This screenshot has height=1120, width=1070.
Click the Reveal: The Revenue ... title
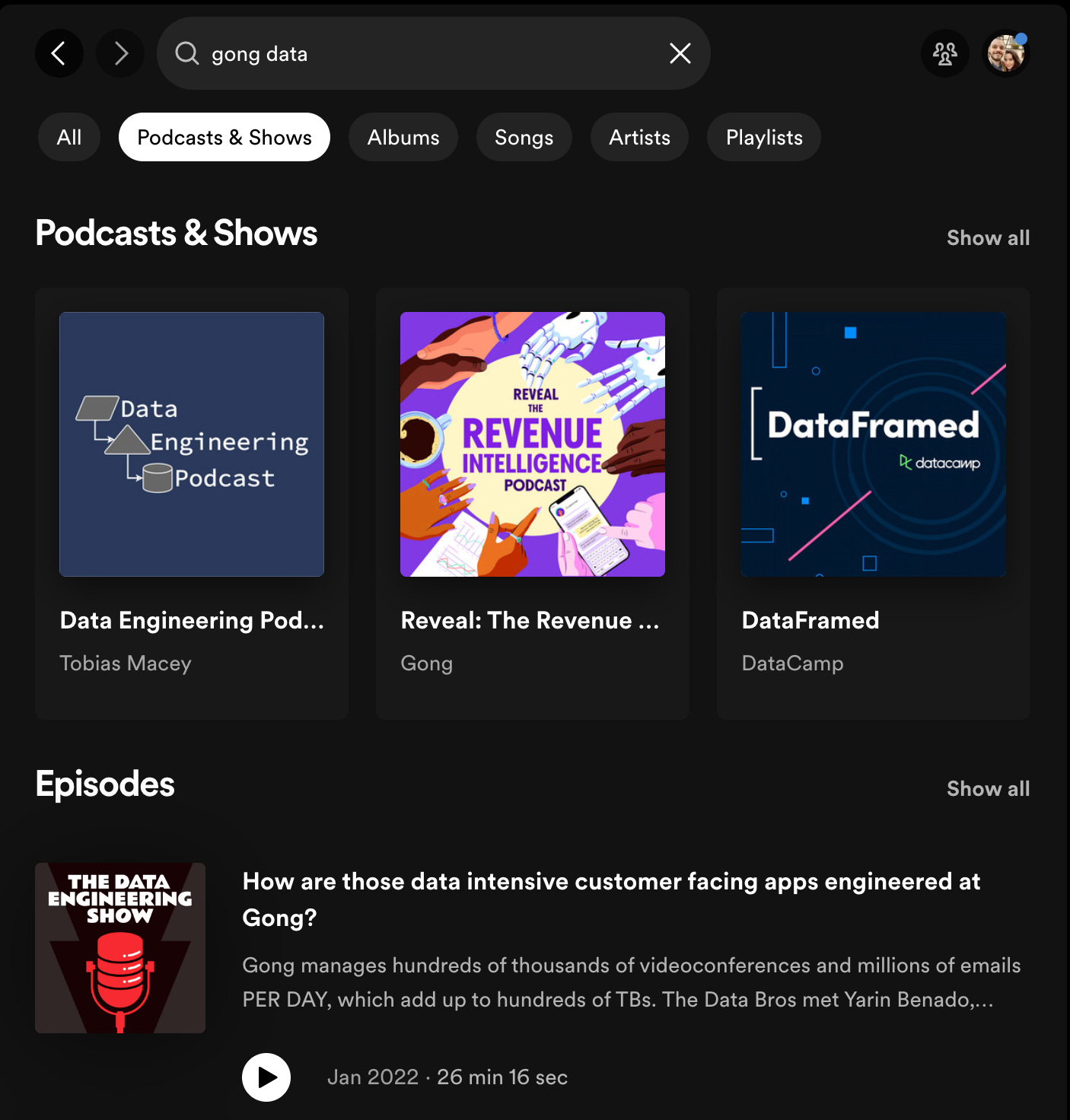click(530, 620)
